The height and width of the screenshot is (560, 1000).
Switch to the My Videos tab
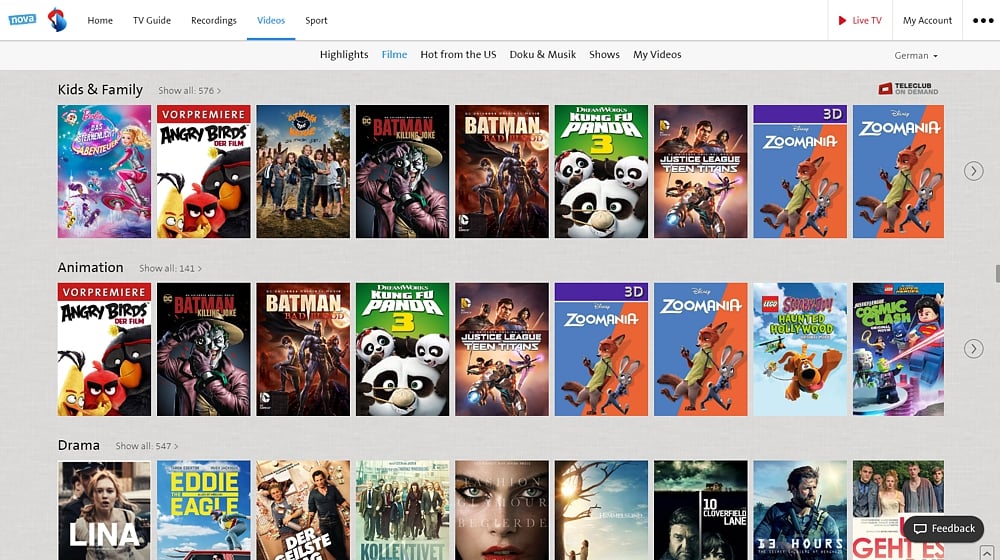pyautogui.click(x=657, y=55)
